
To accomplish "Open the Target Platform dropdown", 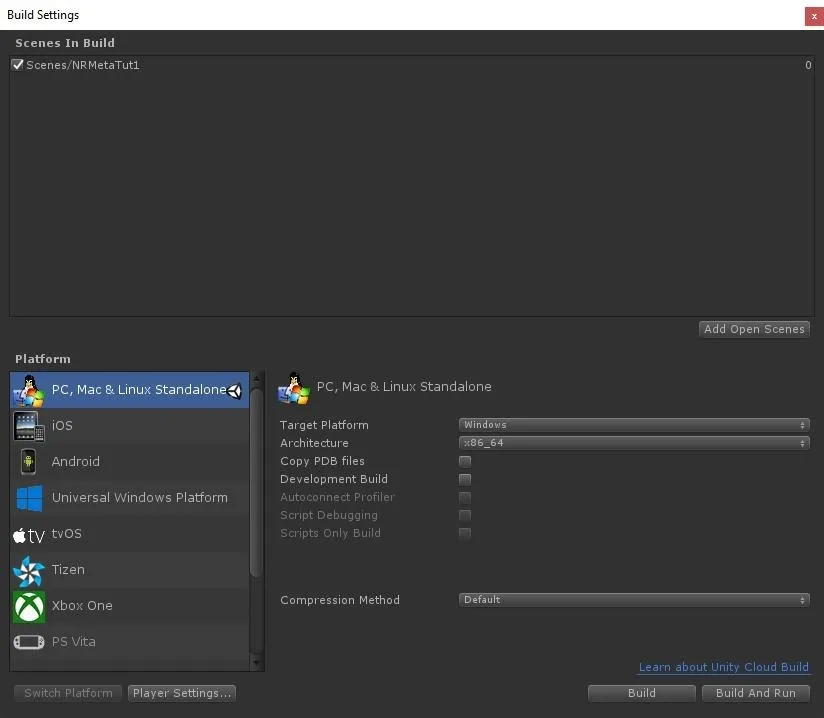I will coord(634,425).
